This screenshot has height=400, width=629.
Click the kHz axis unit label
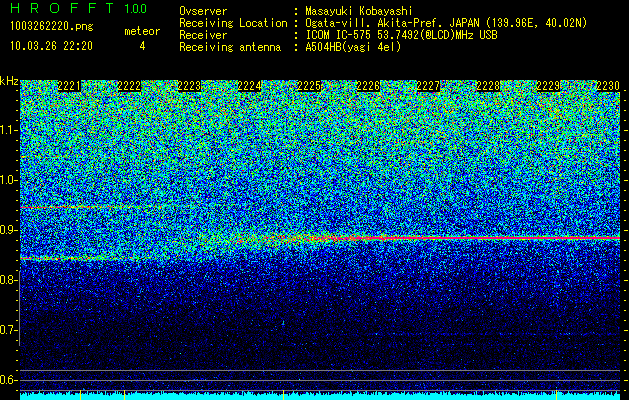pos(9,81)
